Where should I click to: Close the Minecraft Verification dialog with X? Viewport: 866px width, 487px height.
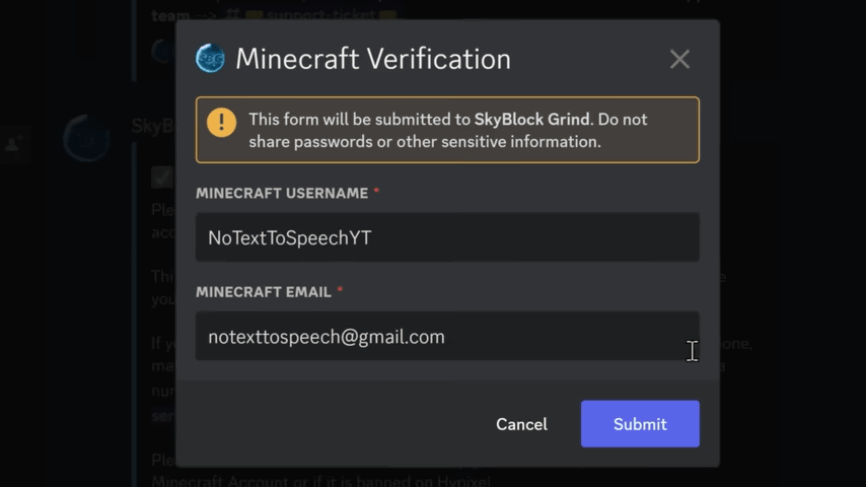click(680, 59)
